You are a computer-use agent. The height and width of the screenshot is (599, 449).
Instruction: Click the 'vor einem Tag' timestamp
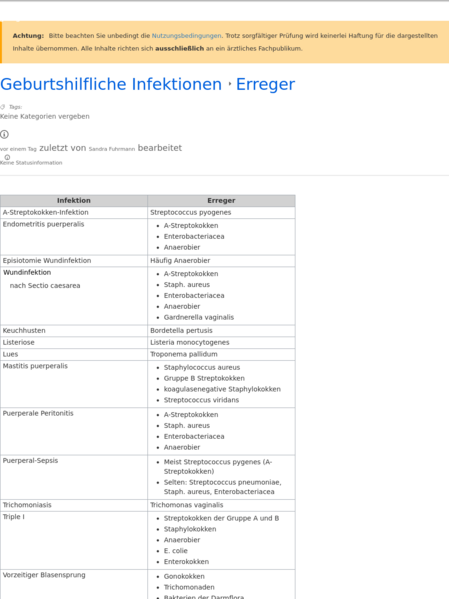(18, 149)
